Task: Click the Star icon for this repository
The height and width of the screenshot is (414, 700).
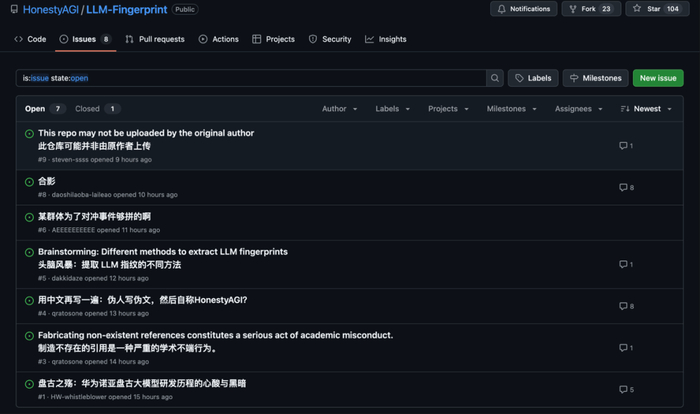Action: [x=637, y=8]
